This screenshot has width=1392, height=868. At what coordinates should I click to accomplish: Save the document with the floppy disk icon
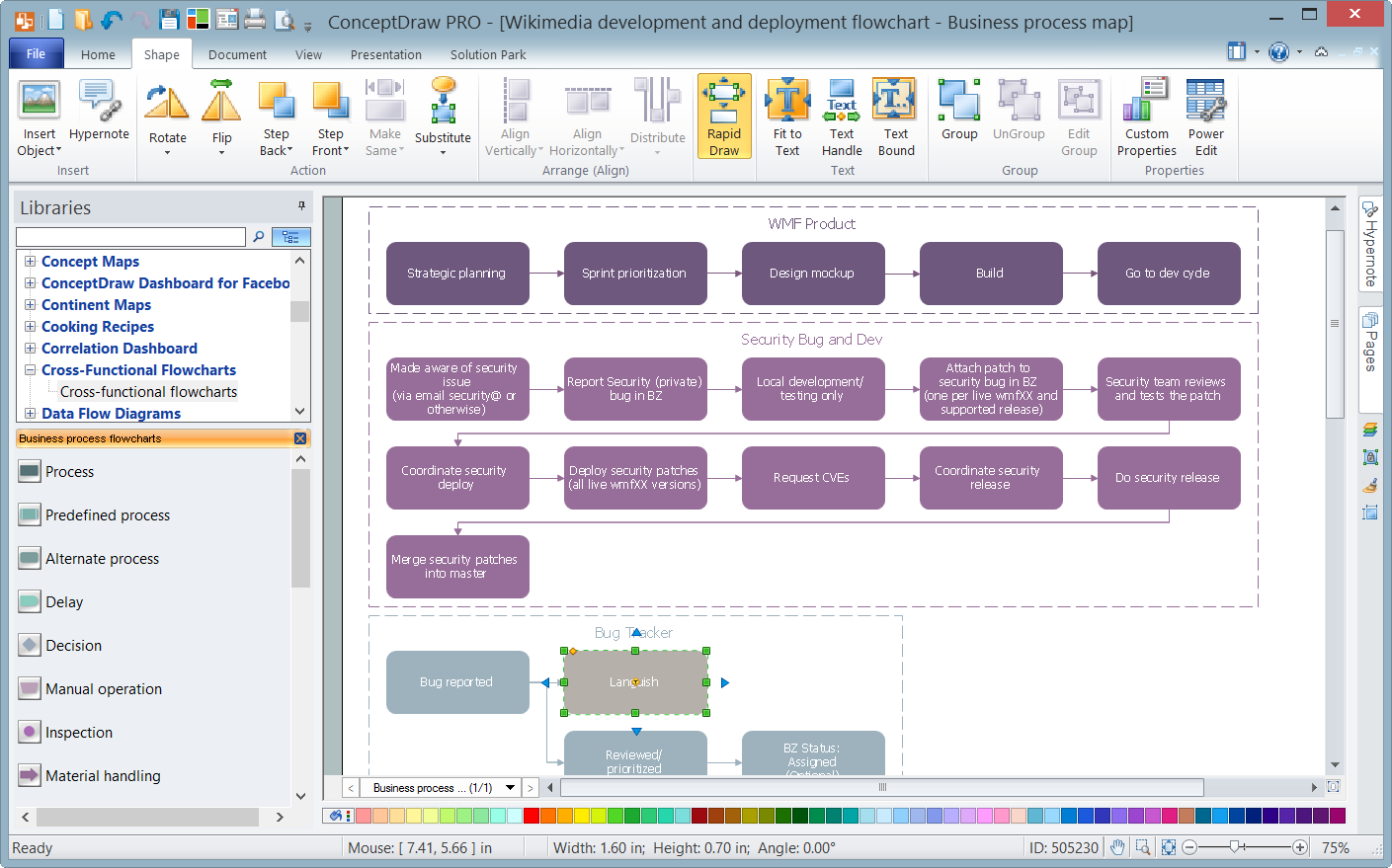pyautogui.click(x=169, y=20)
